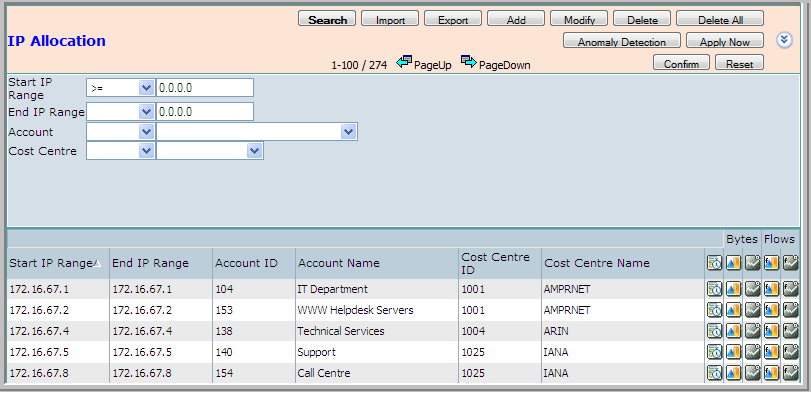811x393 pixels.
Task: Click the Modify button
Action: 579,19
